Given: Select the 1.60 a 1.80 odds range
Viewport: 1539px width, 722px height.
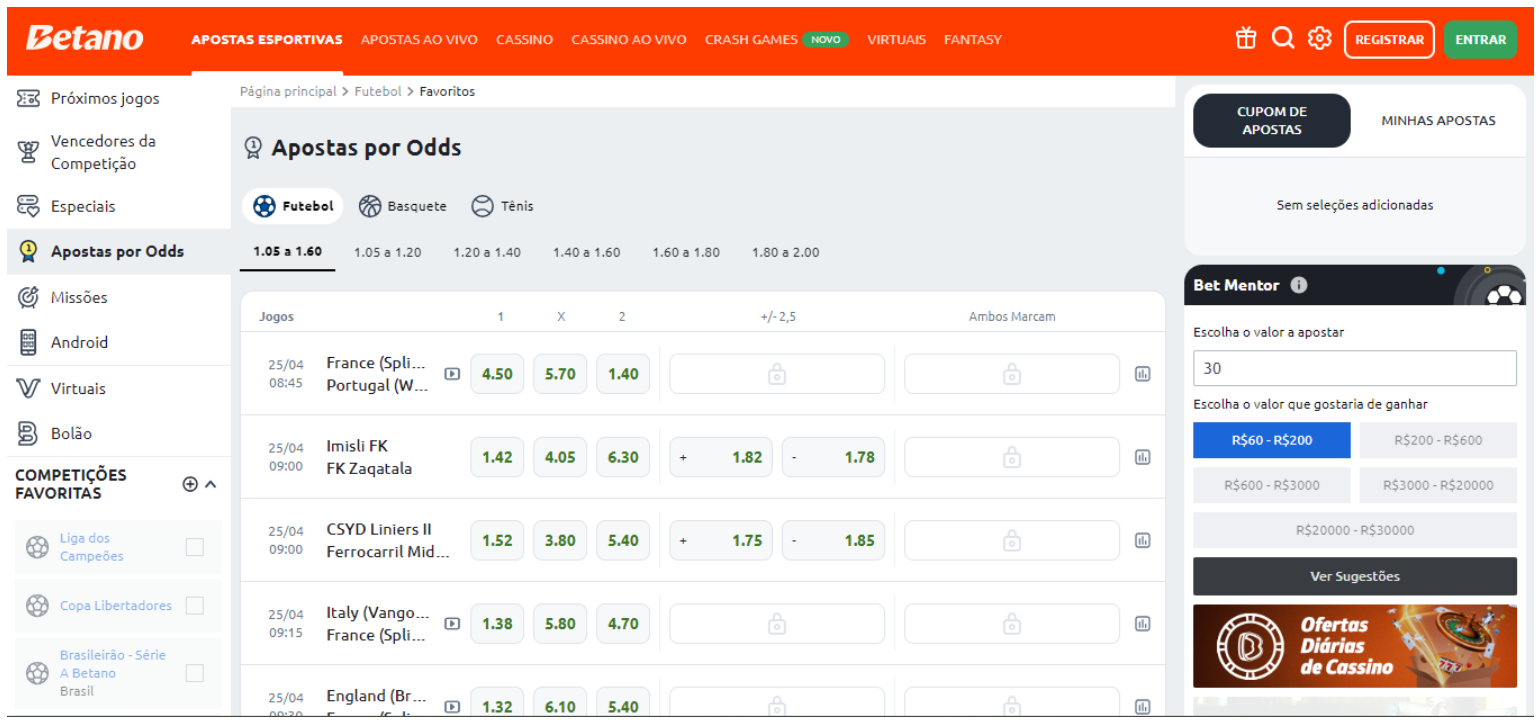Looking at the screenshot, I should [686, 252].
